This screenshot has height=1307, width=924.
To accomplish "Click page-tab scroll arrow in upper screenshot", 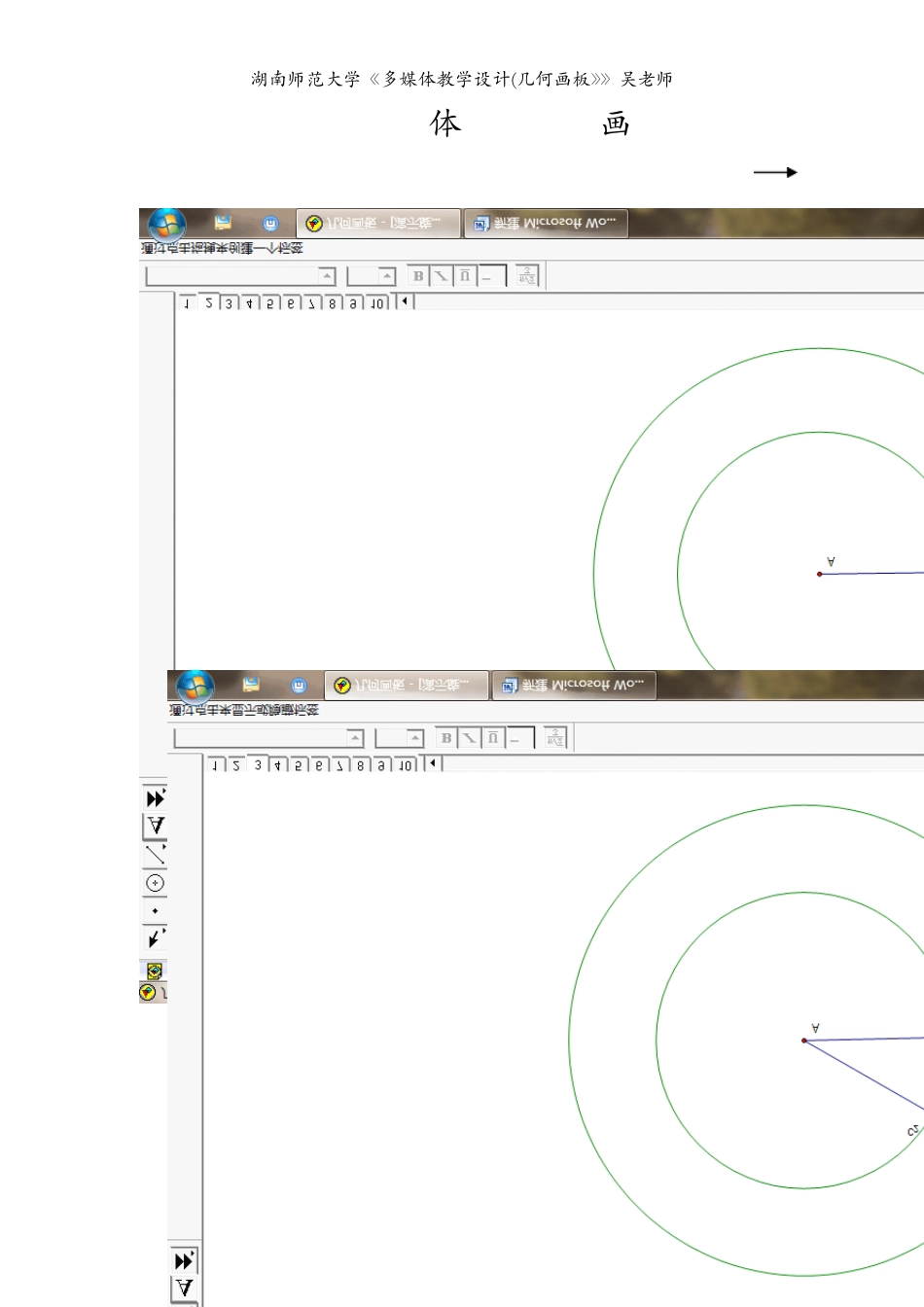I will tap(404, 302).
